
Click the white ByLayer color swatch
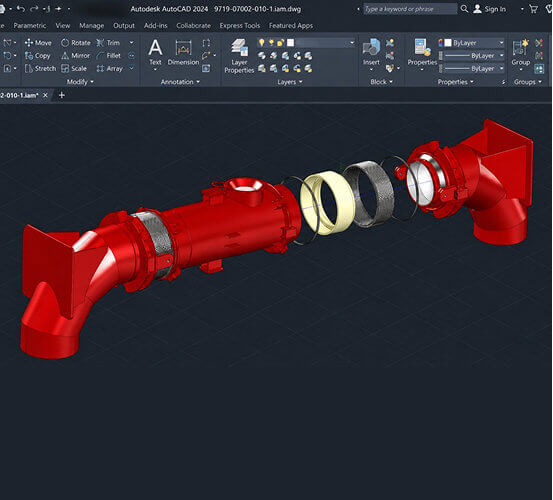coord(448,43)
